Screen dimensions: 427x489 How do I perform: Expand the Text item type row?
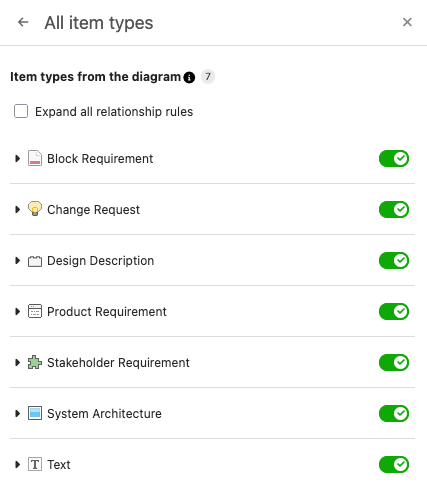(x=17, y=464)
